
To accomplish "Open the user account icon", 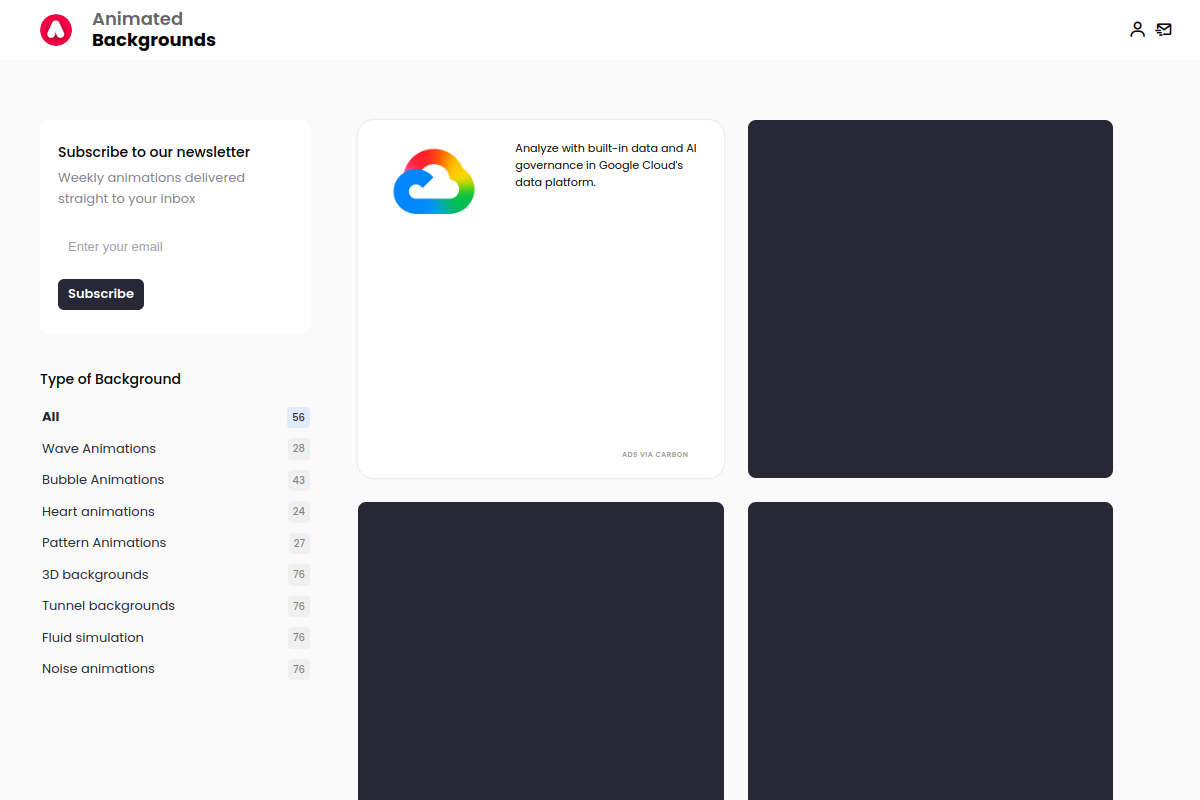I will 1137,30.
